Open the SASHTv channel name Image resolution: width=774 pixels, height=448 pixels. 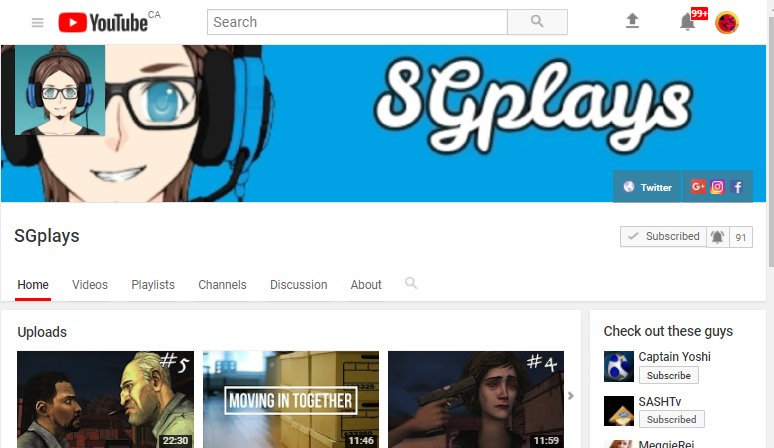click(x=660, y=402)
